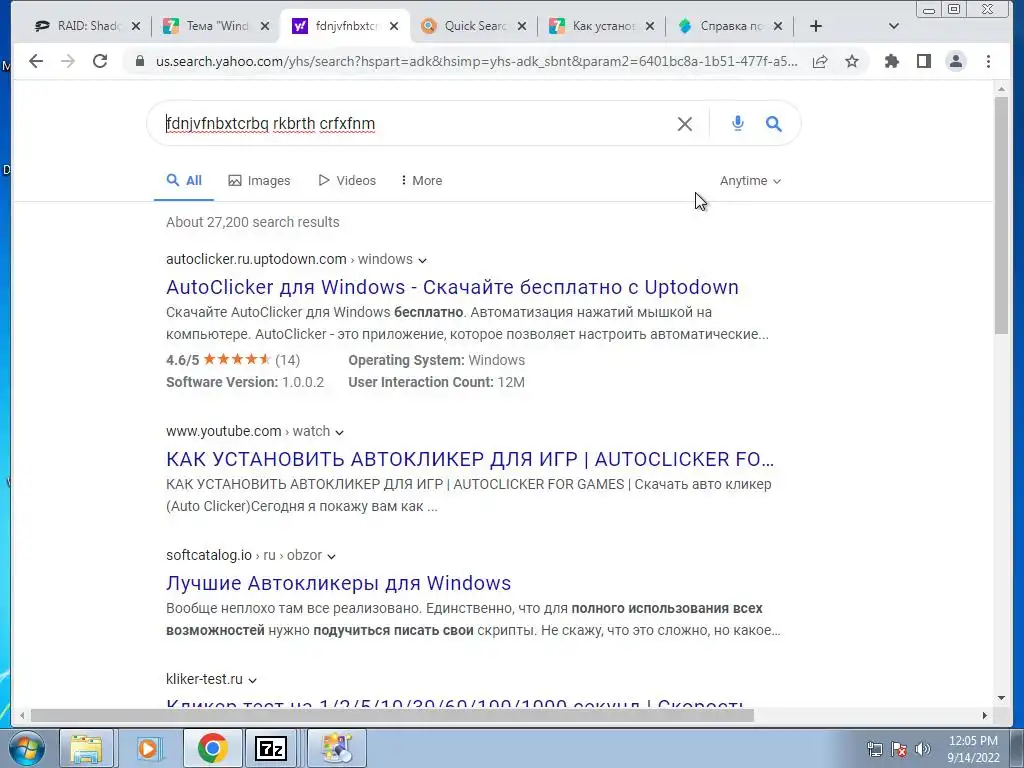Clear the Yahoo search box
1024x768 pixels.
(684, 123)
